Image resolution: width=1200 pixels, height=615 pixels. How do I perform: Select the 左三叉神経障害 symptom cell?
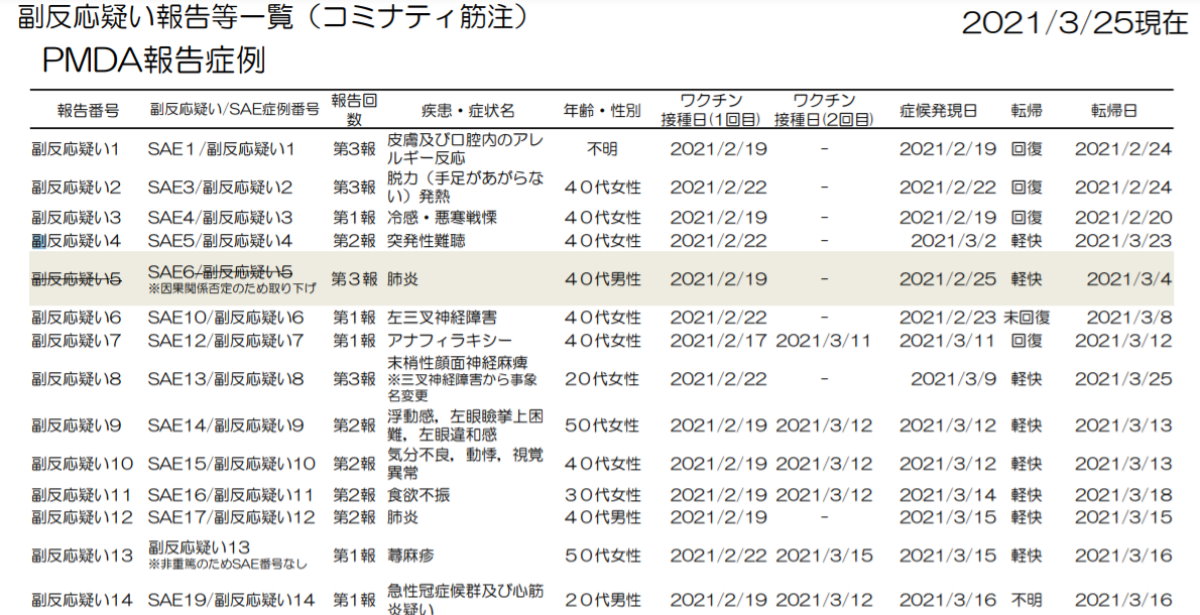(x=443, y=318)
